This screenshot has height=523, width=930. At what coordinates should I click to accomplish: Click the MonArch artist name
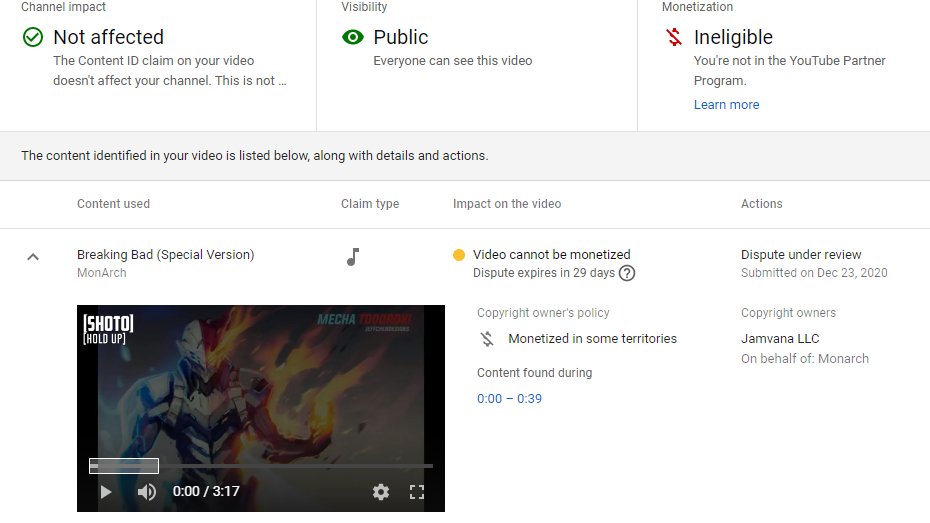point(101,273)
